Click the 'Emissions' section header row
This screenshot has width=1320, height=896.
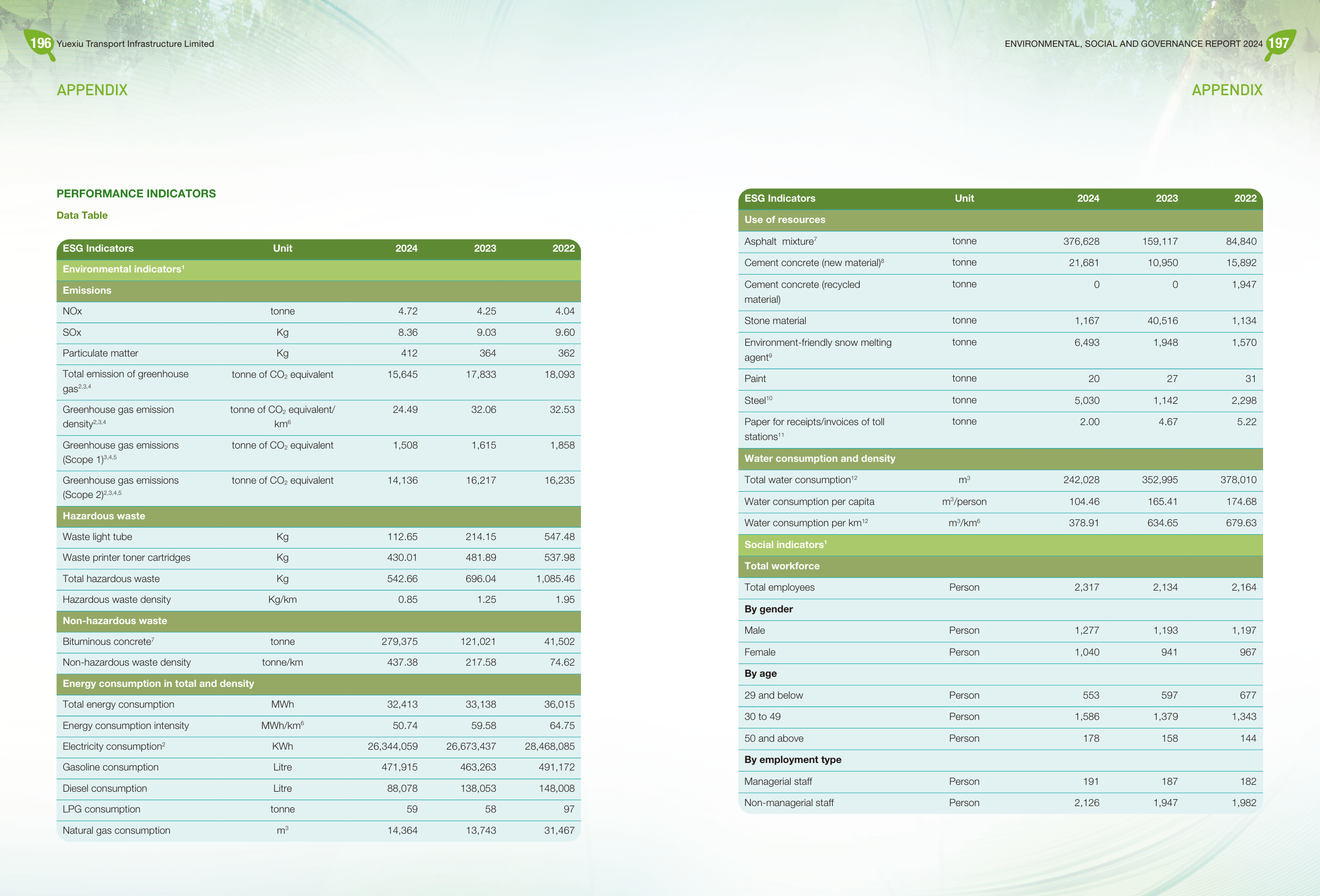point(319,291)
